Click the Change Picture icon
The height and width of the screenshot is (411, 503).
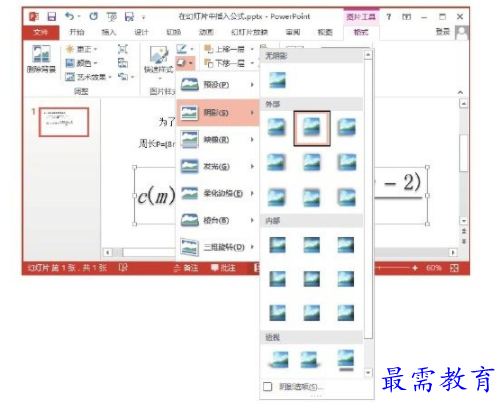(122, 63)
